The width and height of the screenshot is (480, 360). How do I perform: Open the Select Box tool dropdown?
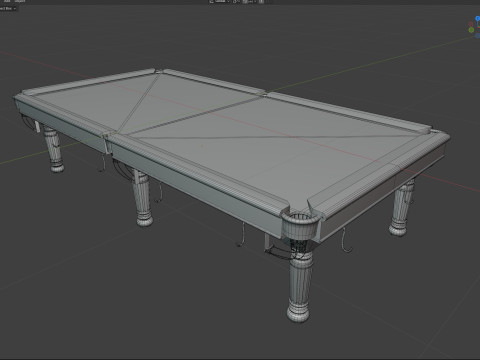(x=8, y=8)
